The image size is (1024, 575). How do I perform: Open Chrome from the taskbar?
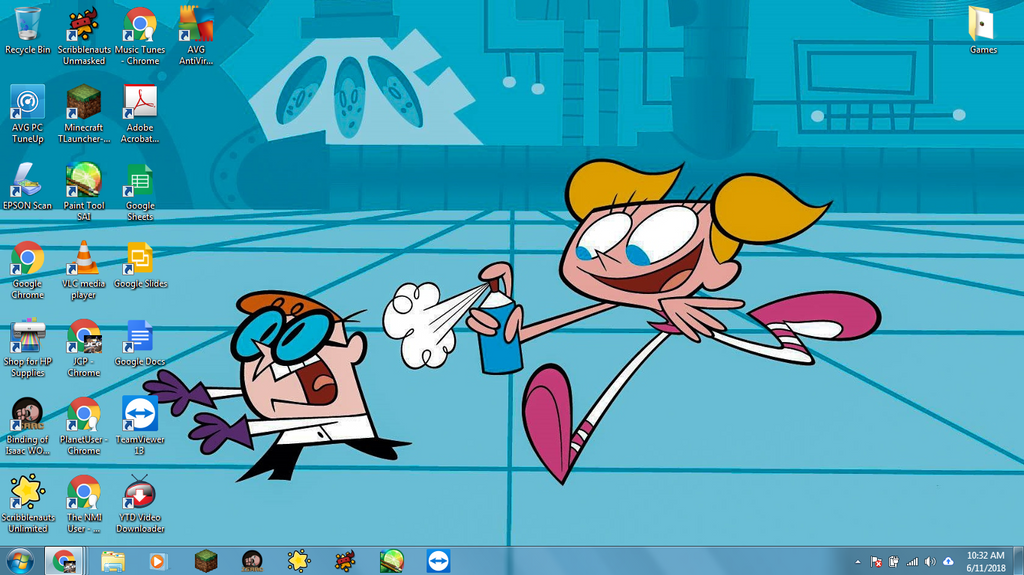click(64, 561)
